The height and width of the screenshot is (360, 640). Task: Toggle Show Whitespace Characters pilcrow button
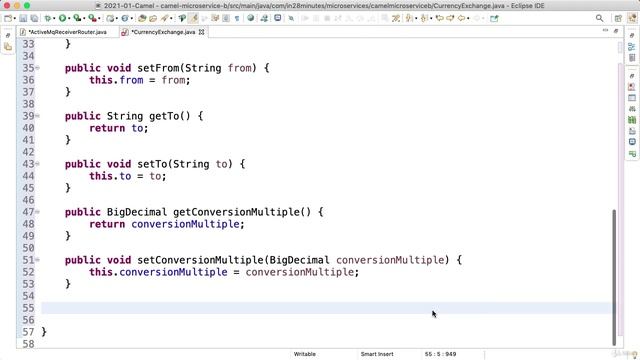click(237, 18)
